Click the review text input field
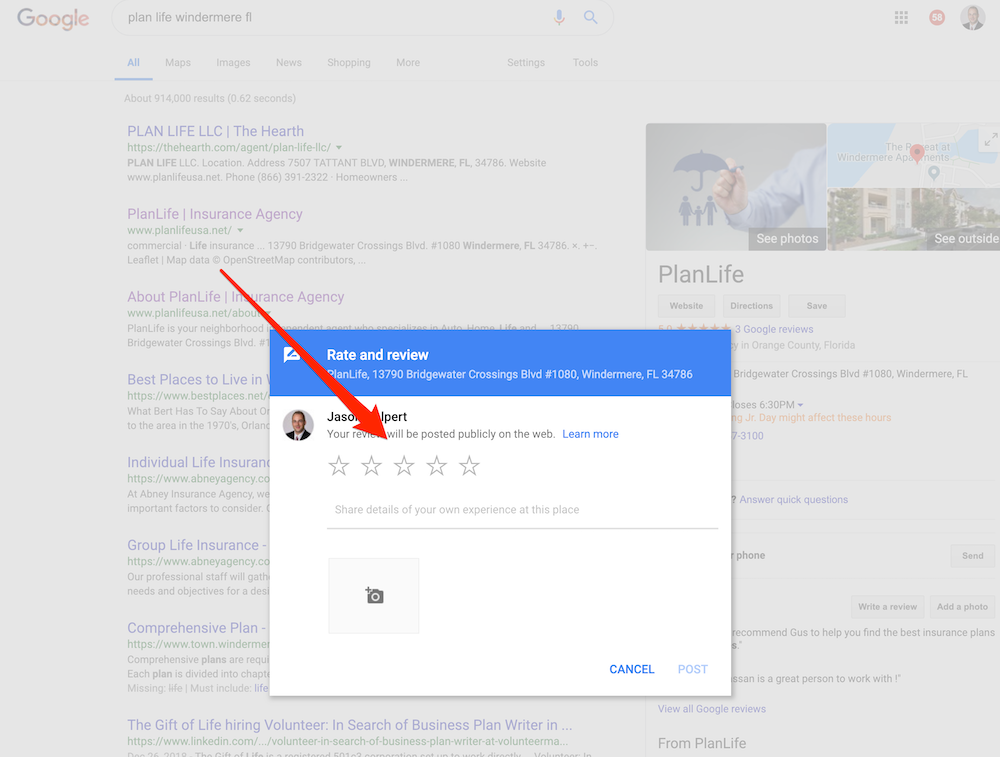1000x757 pixels. pos(522,510)
